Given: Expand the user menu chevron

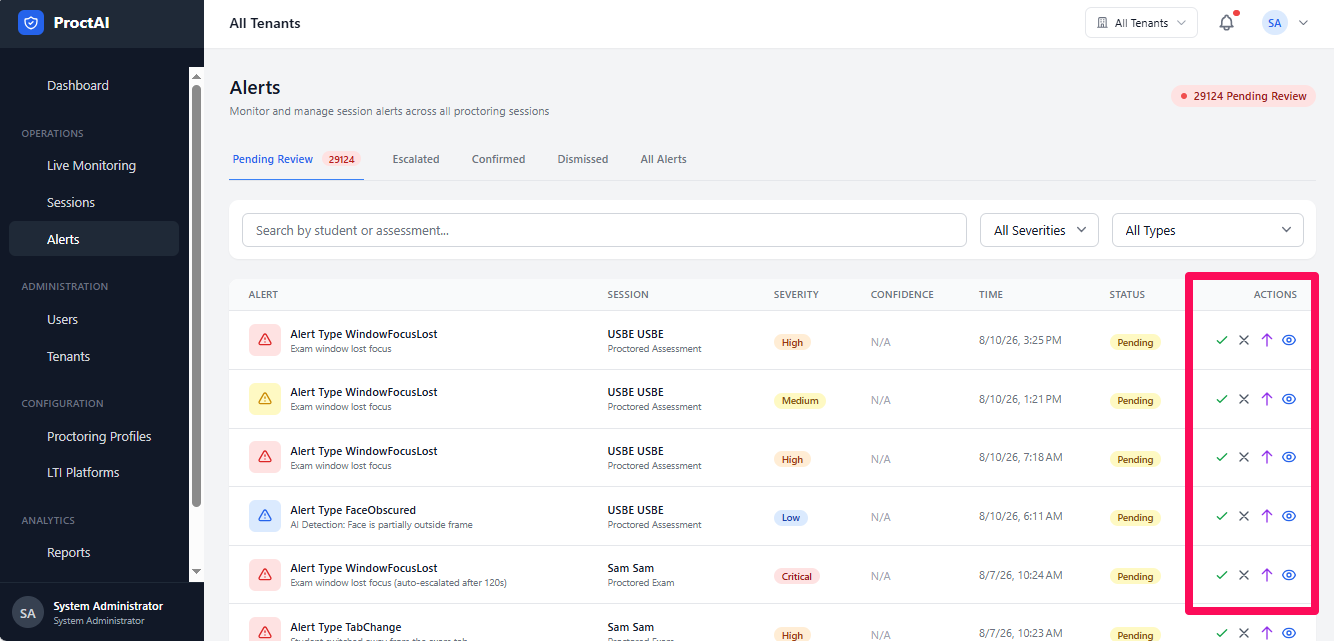Looking at the screenshot, I should click(1303, 23).
